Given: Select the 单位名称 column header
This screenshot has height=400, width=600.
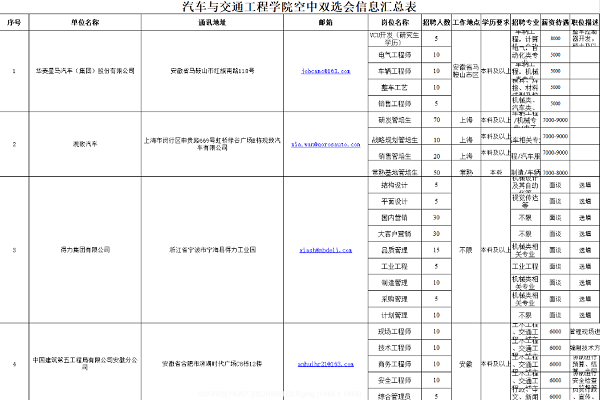Looking at the screenshot, I should [85, 22].
